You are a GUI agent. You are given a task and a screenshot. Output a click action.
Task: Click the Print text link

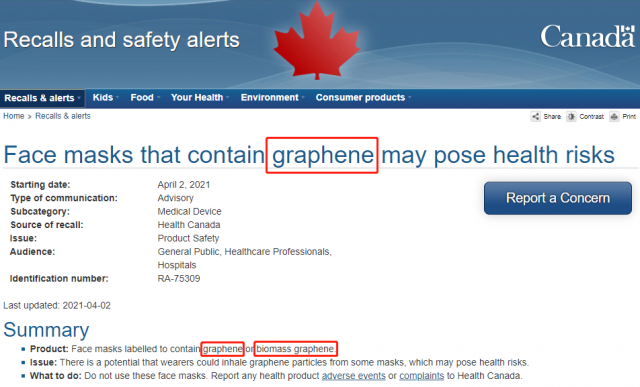(629, 116)
